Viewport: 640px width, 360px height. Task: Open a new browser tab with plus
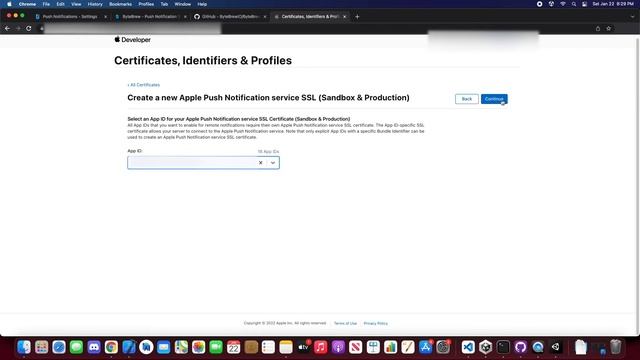[x=357, y=17]
